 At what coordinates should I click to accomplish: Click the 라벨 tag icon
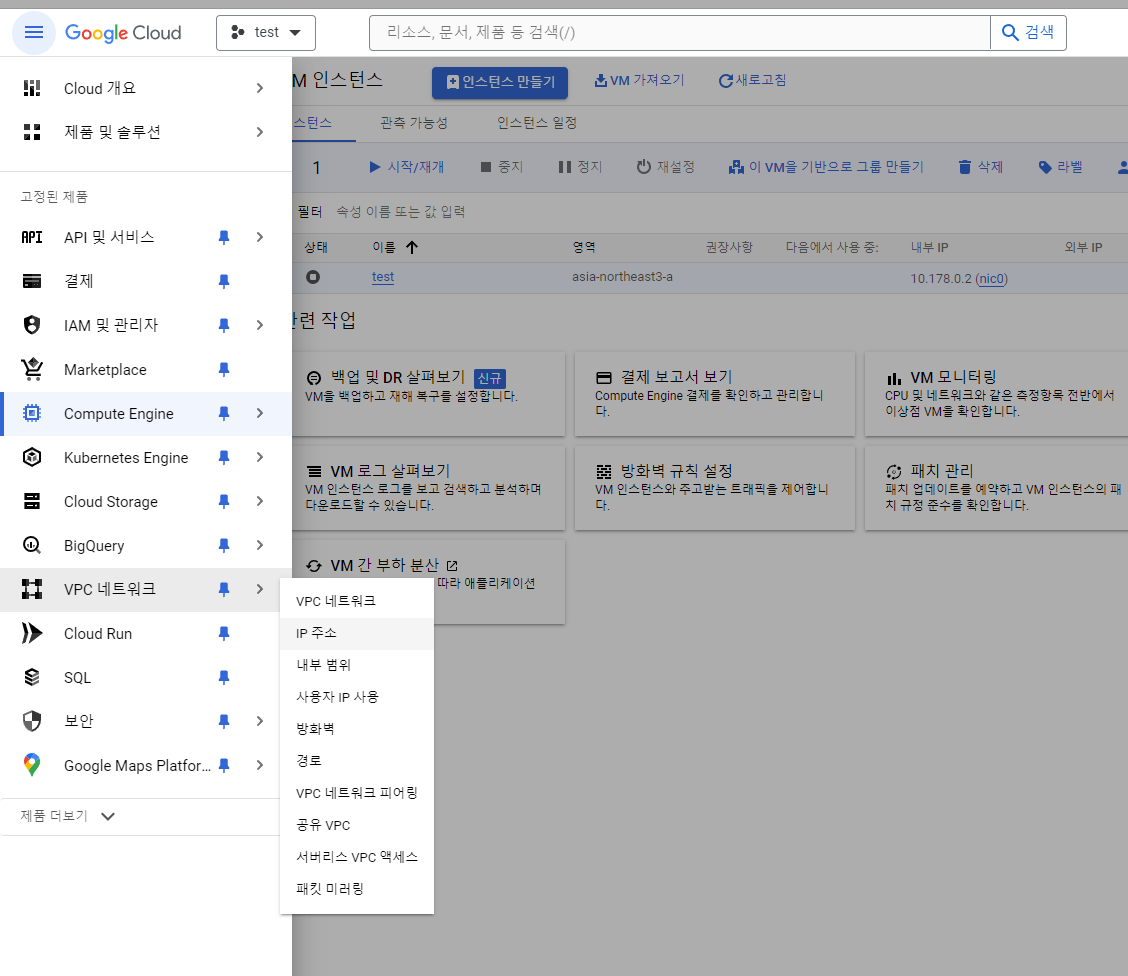[1045, 168]
